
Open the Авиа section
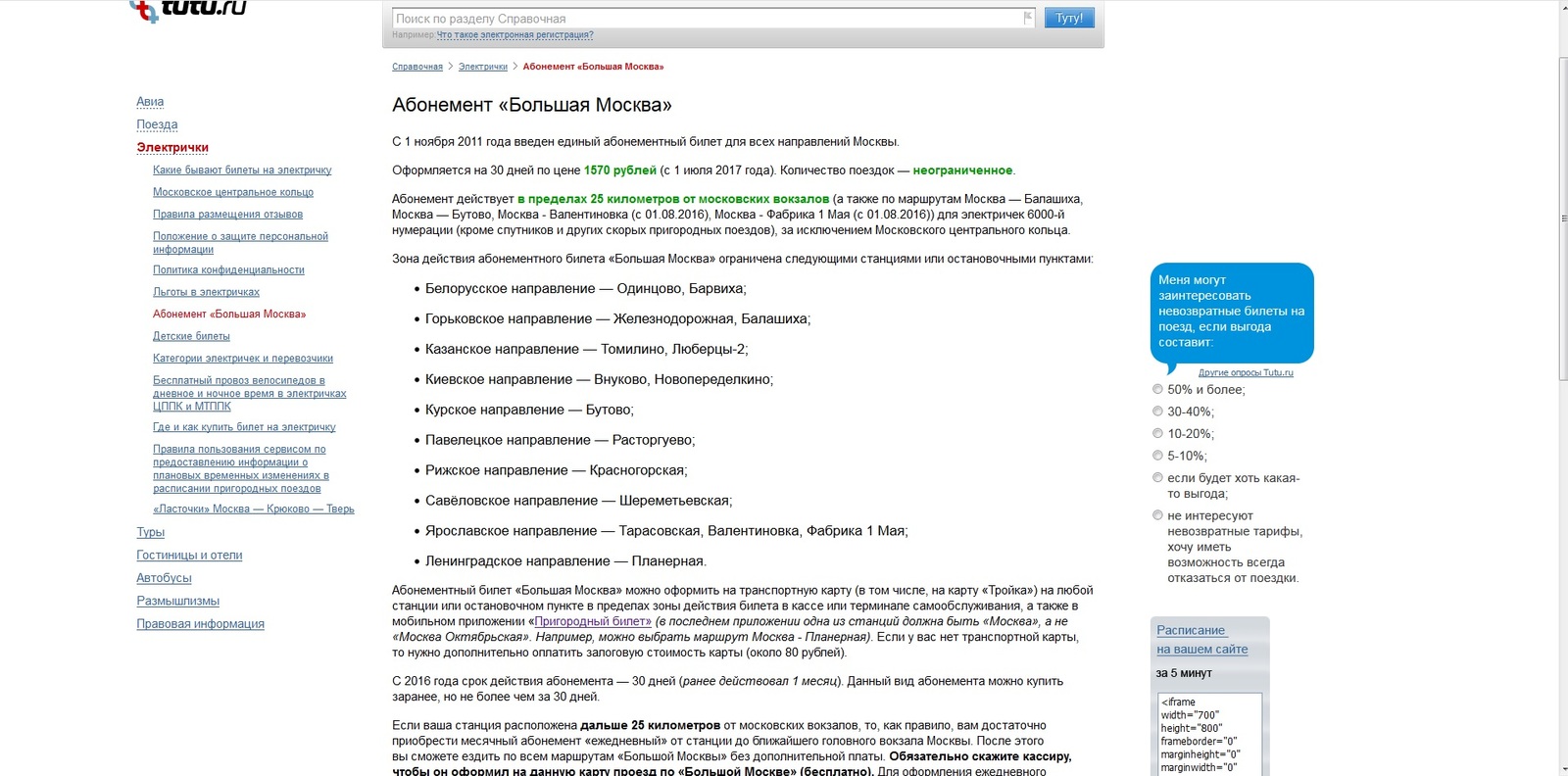[x=150, y=102]
